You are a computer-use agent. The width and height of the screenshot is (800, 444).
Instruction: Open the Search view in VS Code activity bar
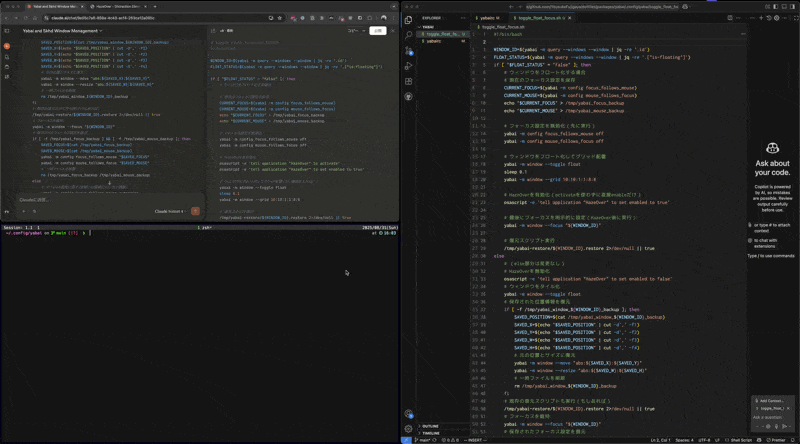click(x=408, y=35)
